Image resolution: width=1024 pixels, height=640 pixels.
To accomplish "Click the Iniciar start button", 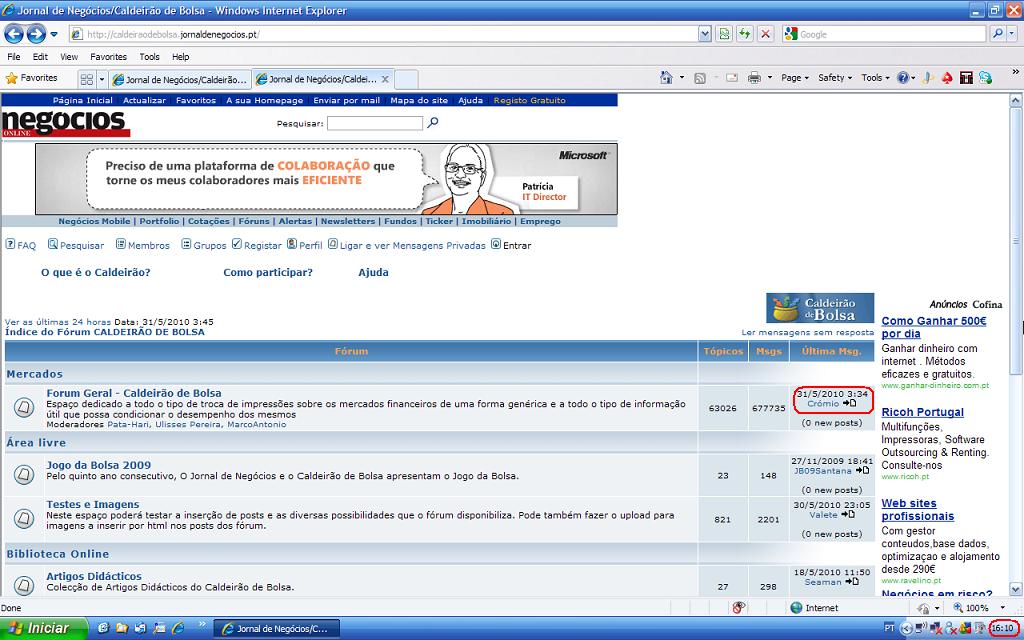I will [43, 628].
